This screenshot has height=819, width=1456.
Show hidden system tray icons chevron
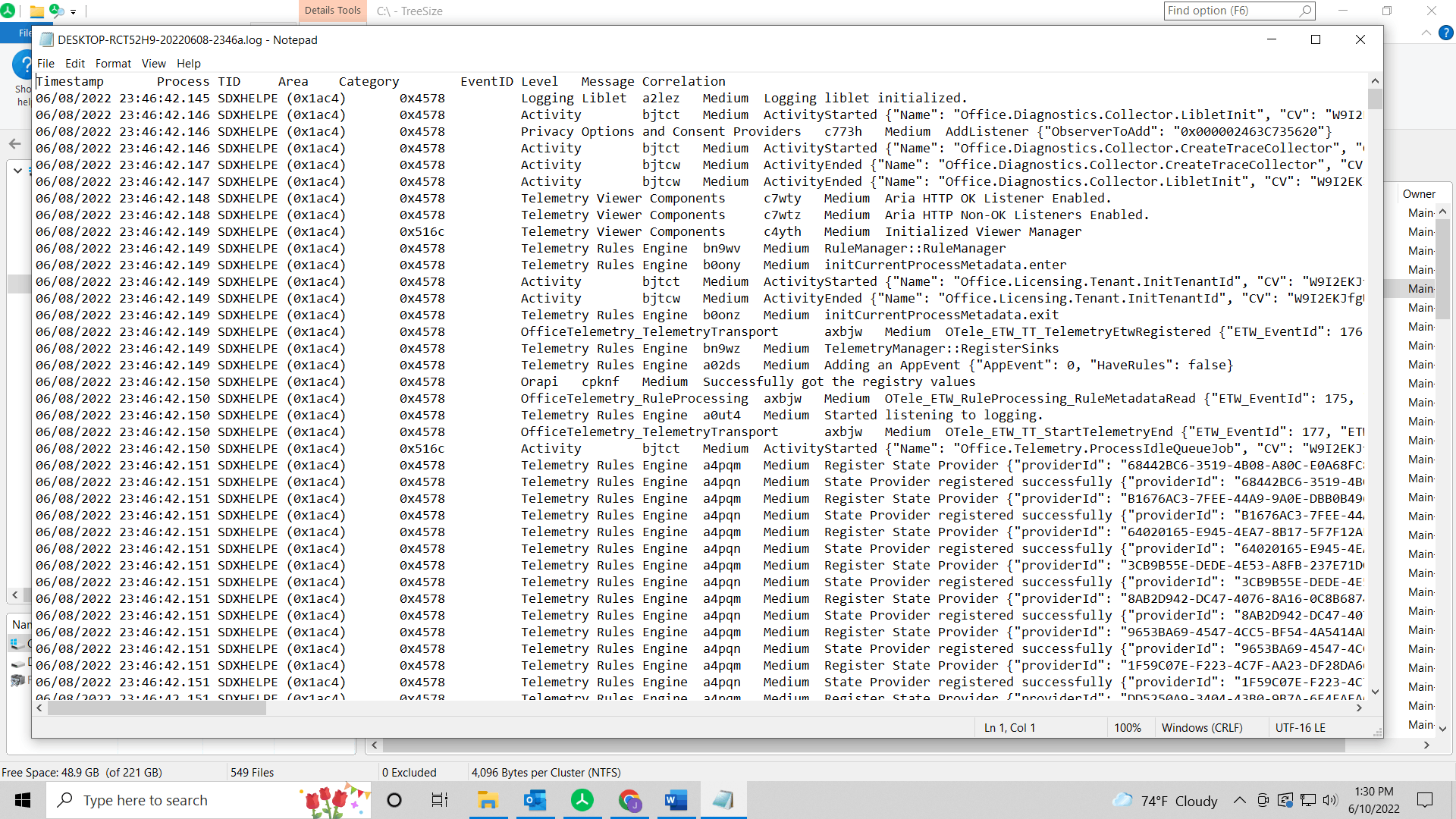(1239, 800)
